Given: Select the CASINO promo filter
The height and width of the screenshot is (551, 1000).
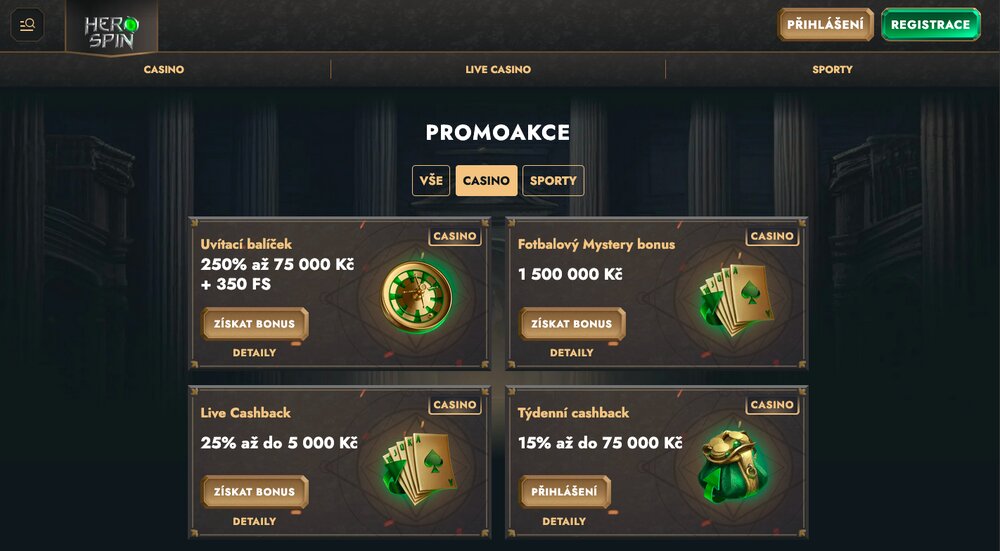Looking at the screenshot, I should pyautogui.click(x=486, y=181).
